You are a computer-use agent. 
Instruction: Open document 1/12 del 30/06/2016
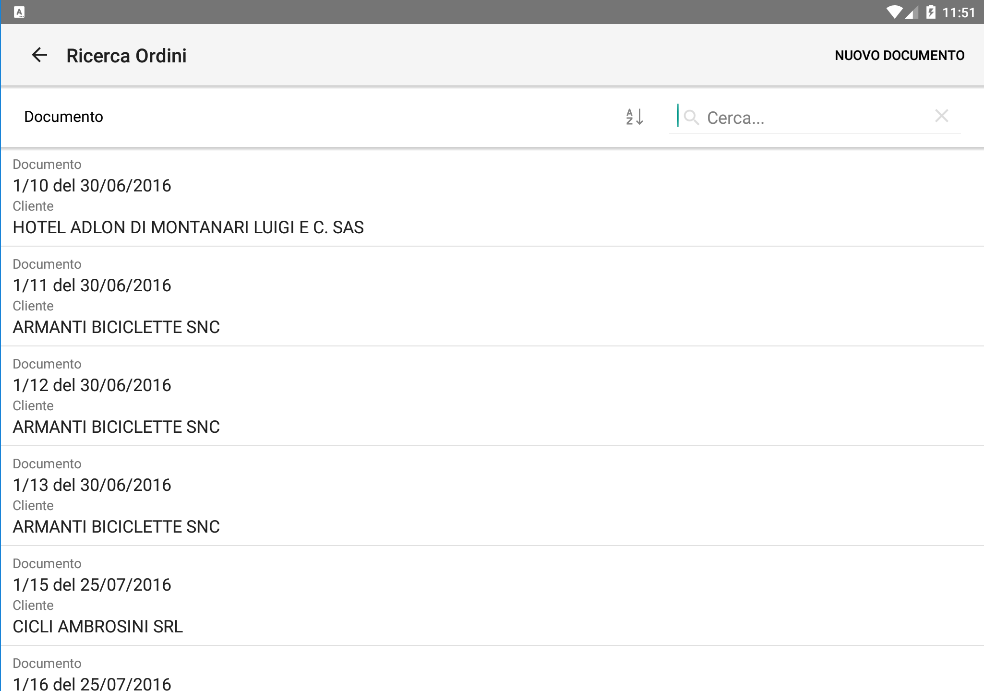(x=92, y=386)
